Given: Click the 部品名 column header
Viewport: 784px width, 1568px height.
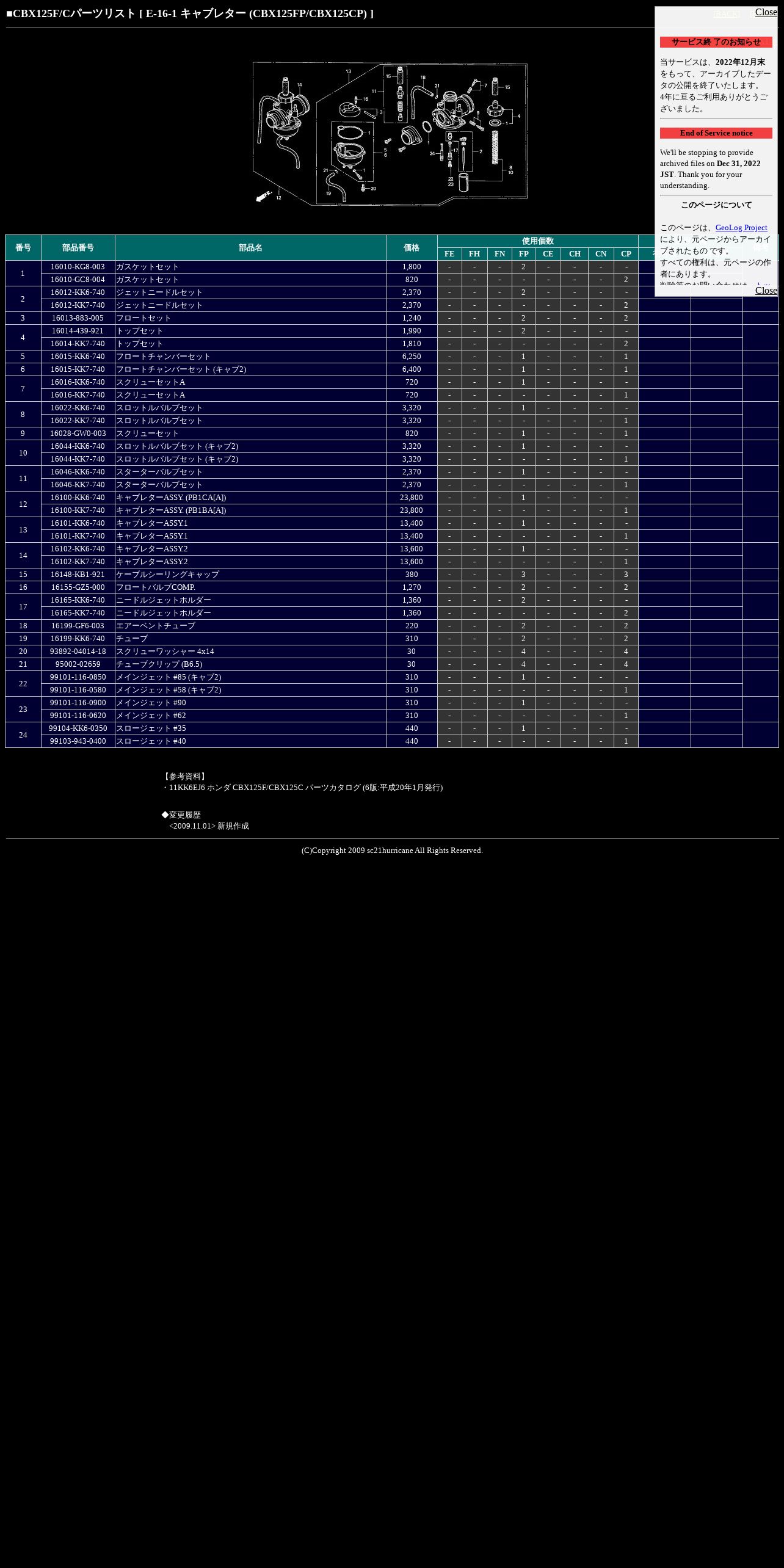Looking at the screenshot, I should tap(250, 248).
